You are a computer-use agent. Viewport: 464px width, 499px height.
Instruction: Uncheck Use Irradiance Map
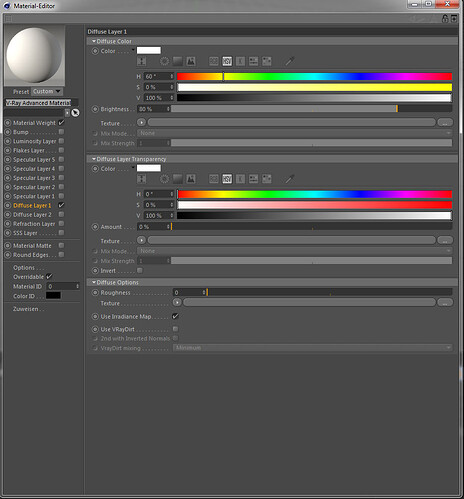175,316
